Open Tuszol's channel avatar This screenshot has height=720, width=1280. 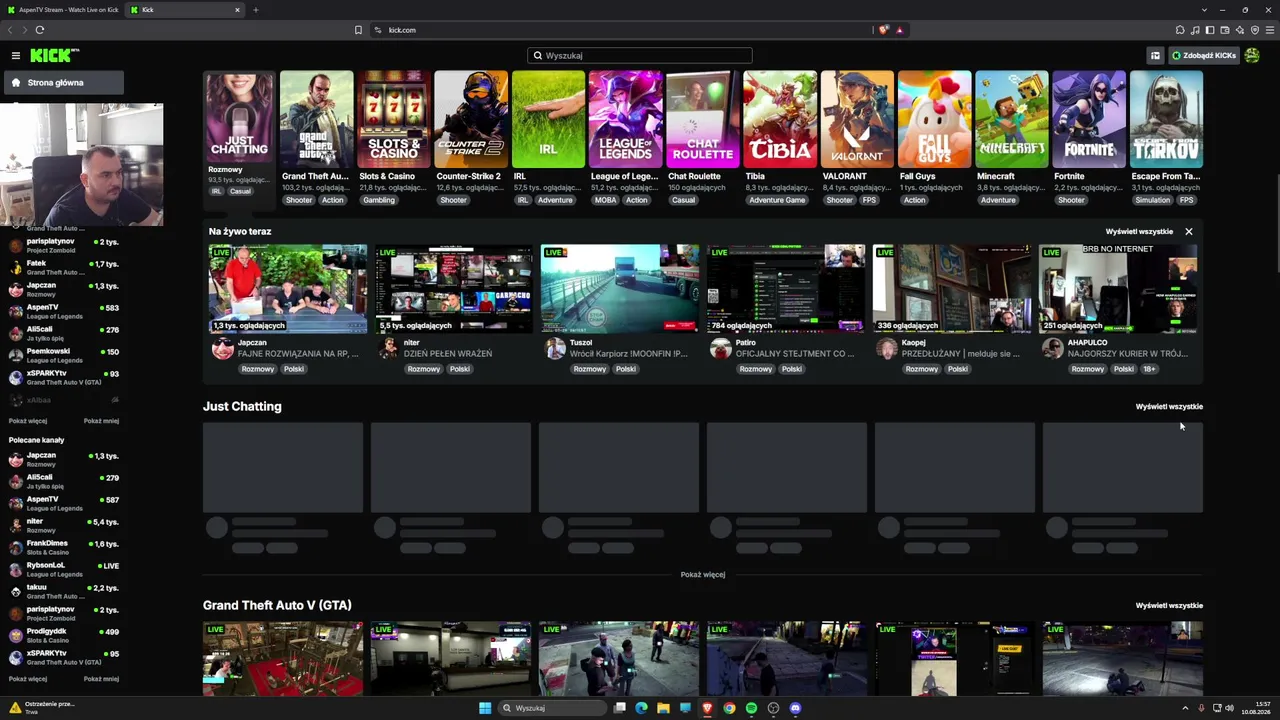pos(554,348)
